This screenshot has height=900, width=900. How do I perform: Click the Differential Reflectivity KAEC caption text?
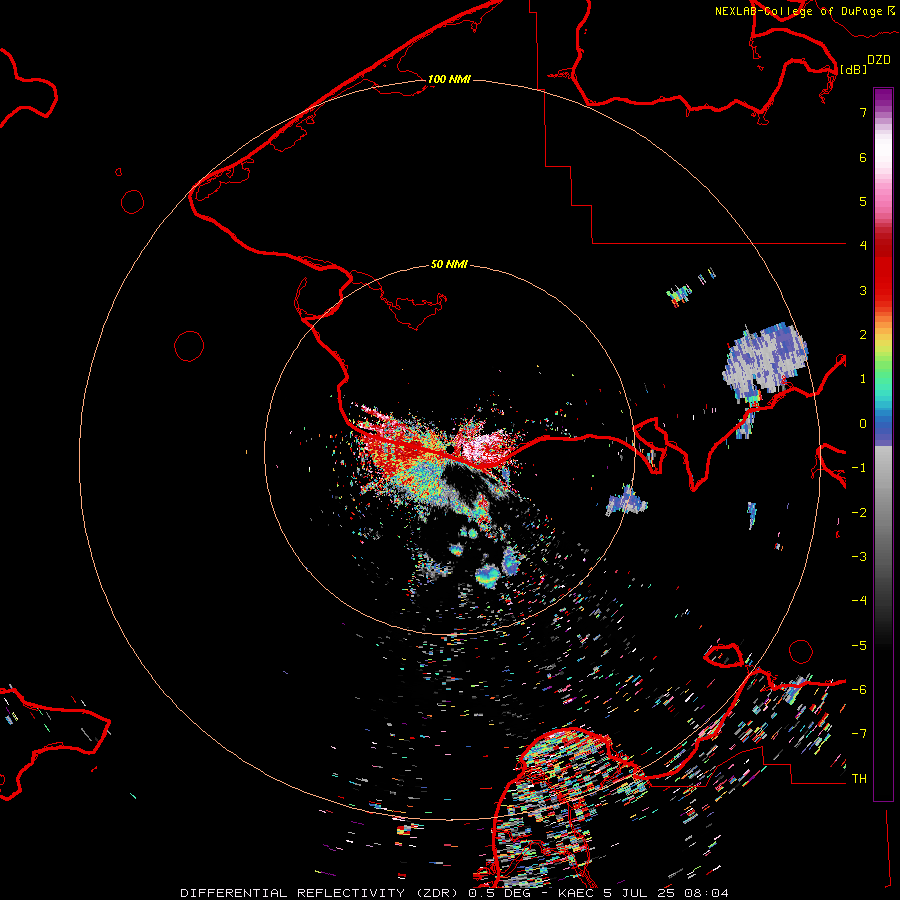[x=455, y=893]
